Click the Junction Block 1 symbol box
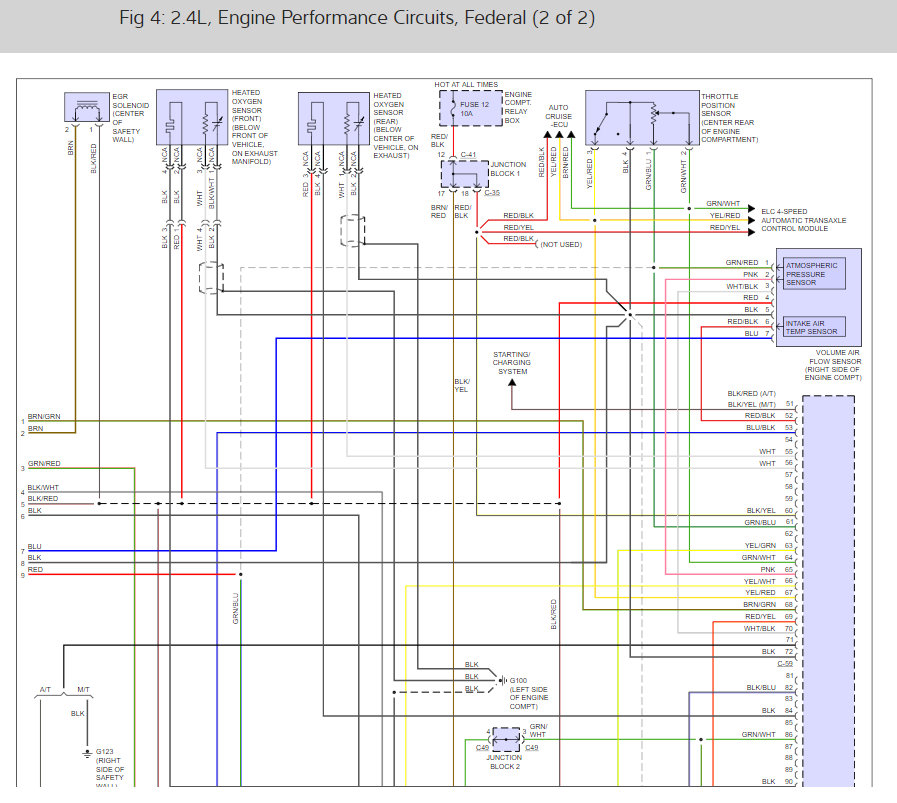The height and width of the screenshot is (803, 897). (465, 173)
